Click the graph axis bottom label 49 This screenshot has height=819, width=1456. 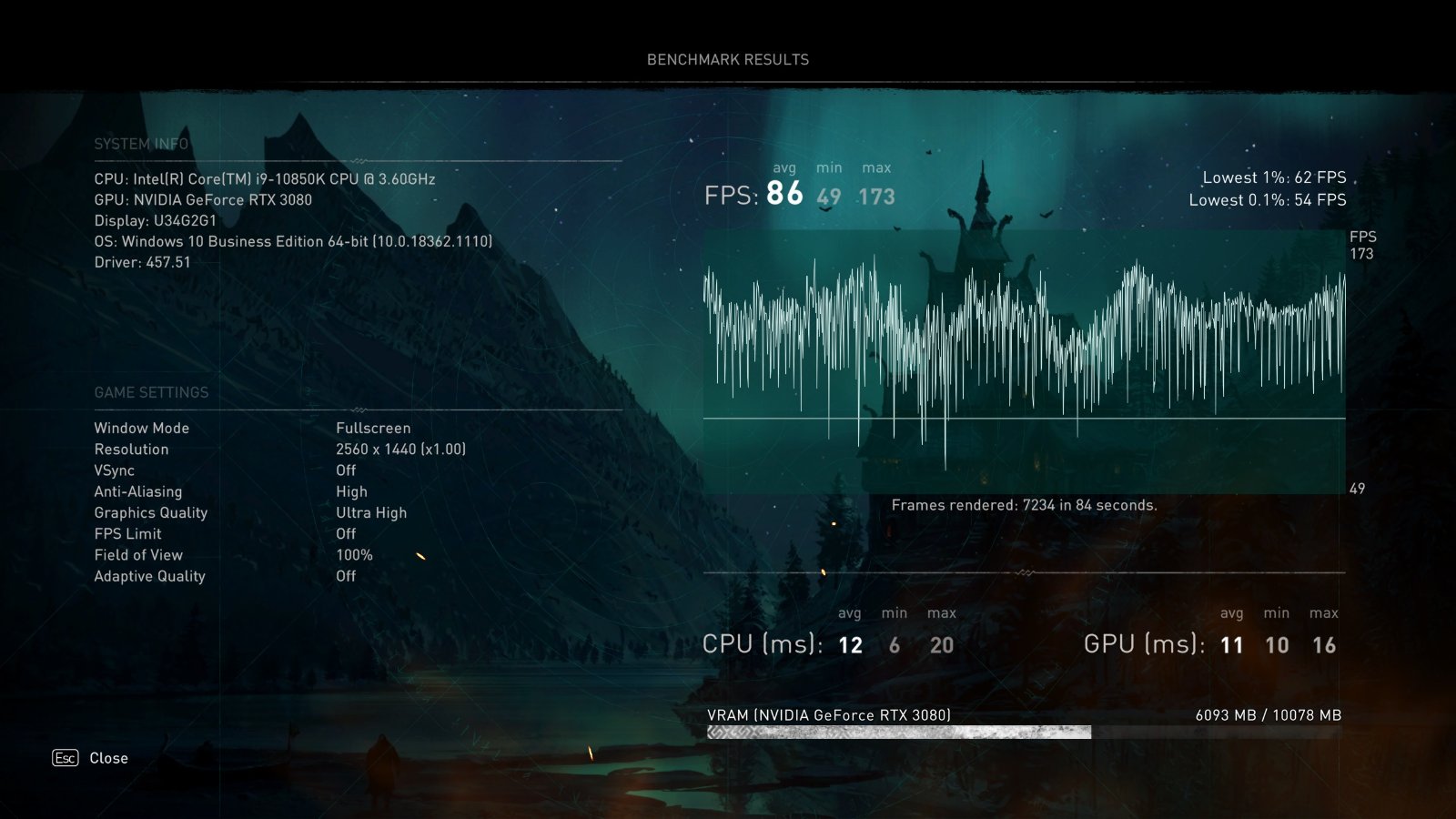[1357, 489]
